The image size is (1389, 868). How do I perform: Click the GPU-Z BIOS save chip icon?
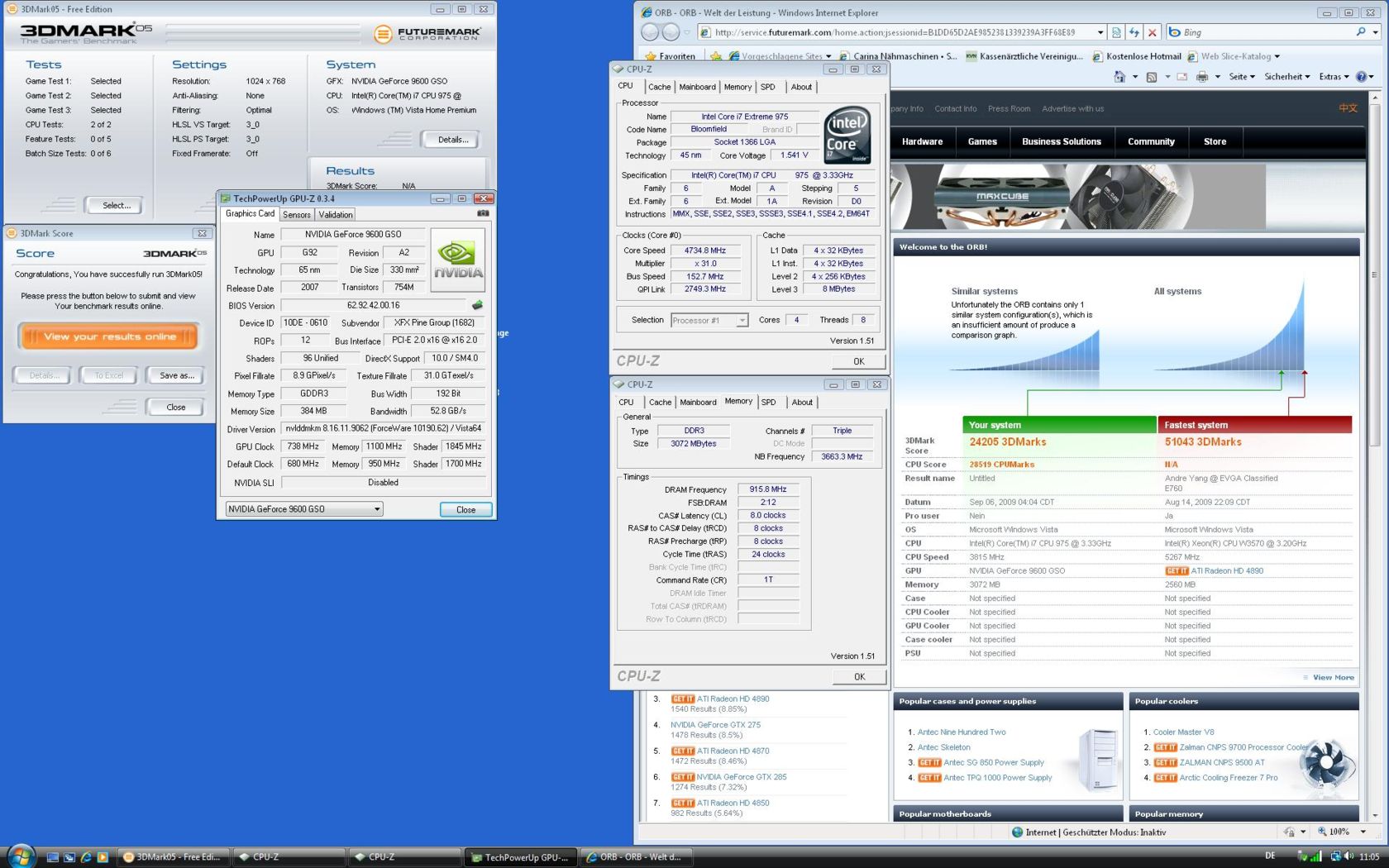pyautogui.click(x=477, y=305)
